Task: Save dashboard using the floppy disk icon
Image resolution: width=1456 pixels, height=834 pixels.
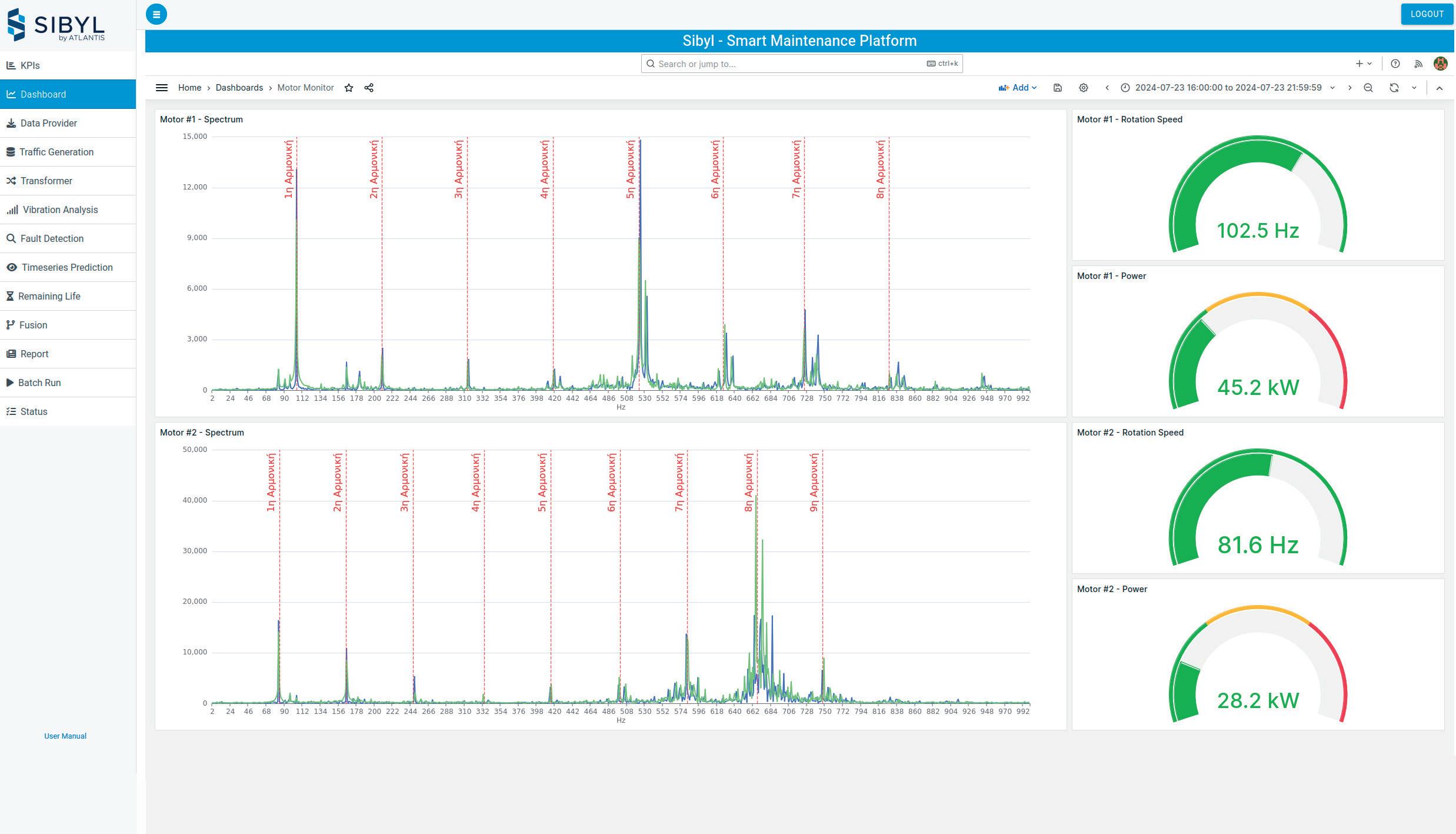Action: coord(1057,88)
